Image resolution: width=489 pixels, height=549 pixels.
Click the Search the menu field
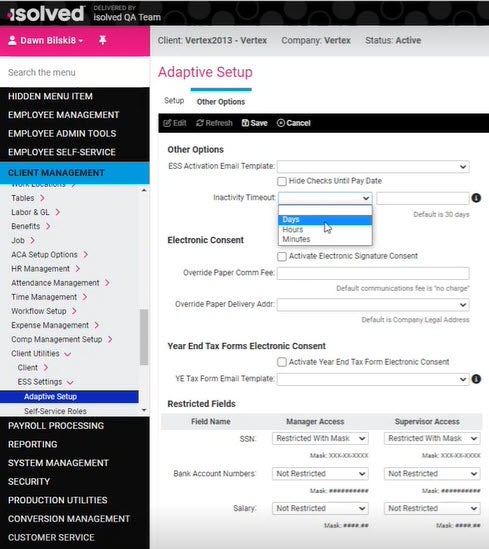[75, 72]
